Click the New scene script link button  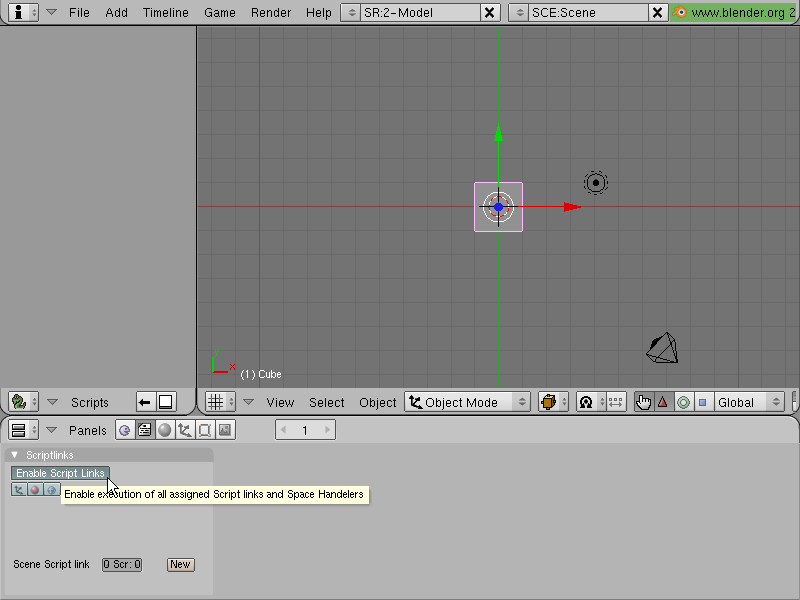(181, 564)
